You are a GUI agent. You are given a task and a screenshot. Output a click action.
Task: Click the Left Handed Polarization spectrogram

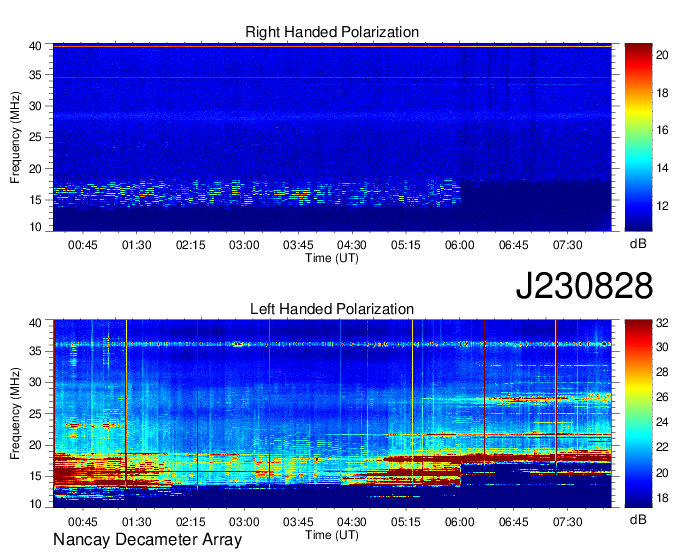332,414
